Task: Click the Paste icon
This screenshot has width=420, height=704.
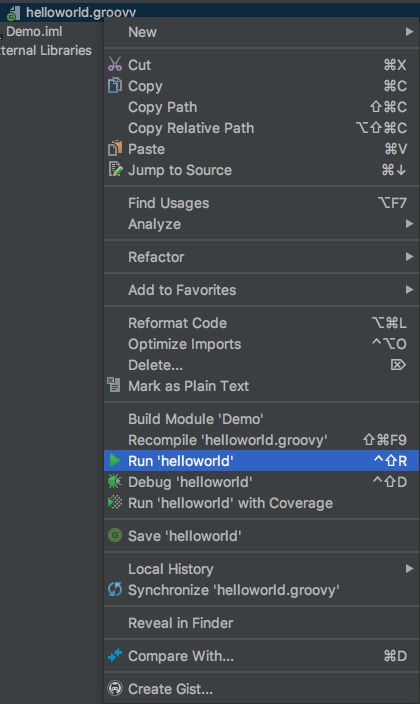Action: [115, 149]
